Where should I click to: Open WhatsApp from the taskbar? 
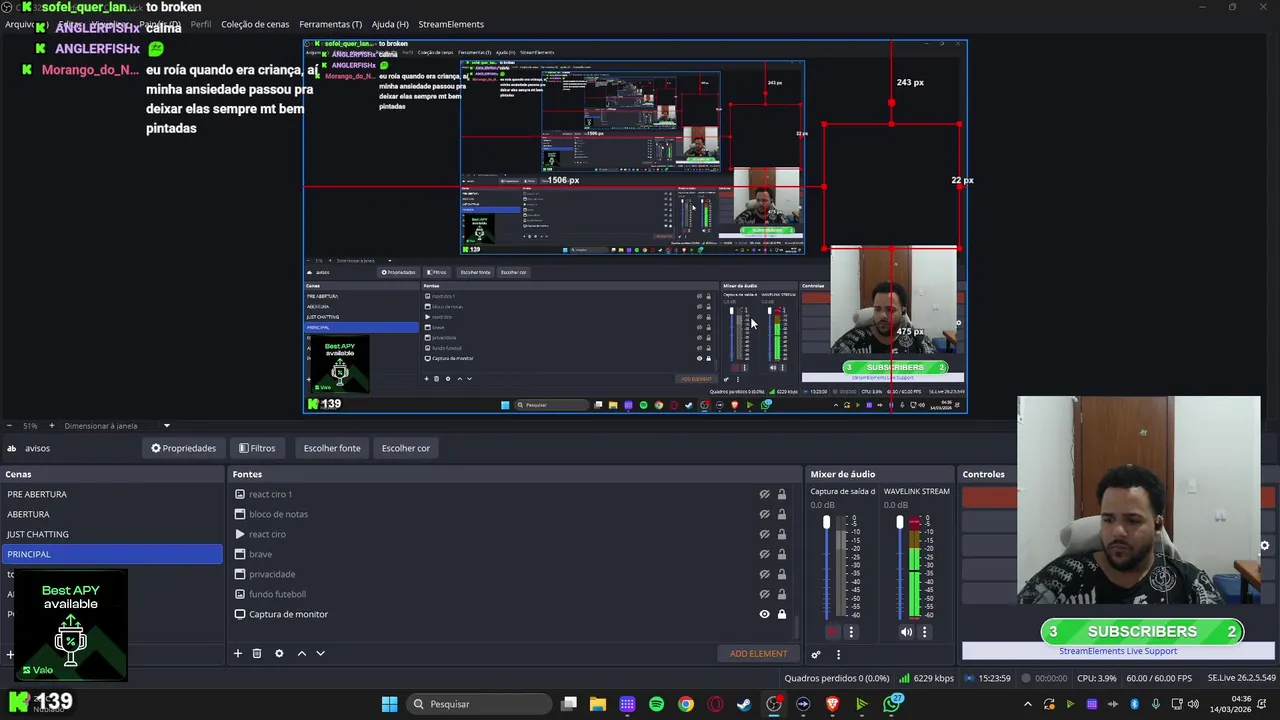892,704
